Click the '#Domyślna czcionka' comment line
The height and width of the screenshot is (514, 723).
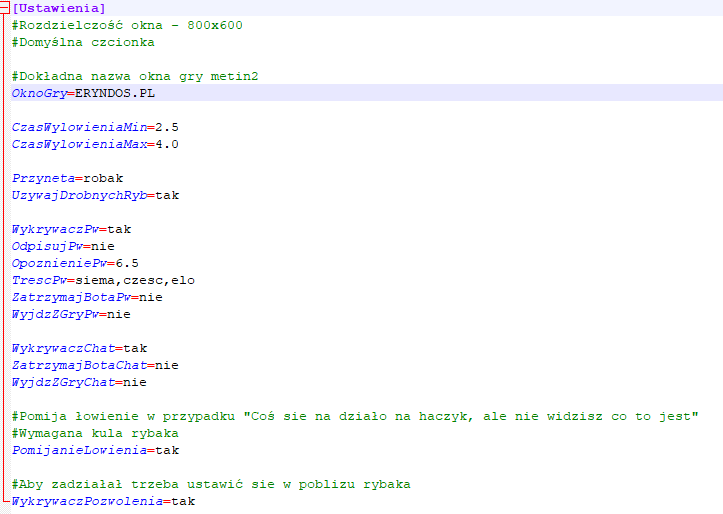[83, 42]
